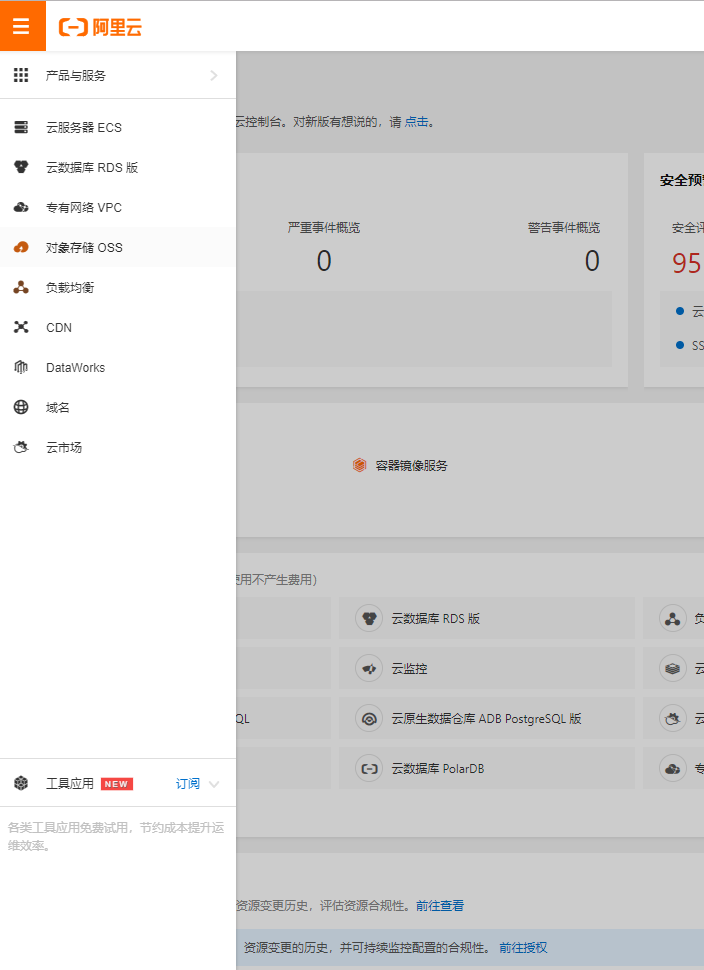Select 云数据库 RDS 版 in sidebar

pyautogui.click(x=118, y=167)
